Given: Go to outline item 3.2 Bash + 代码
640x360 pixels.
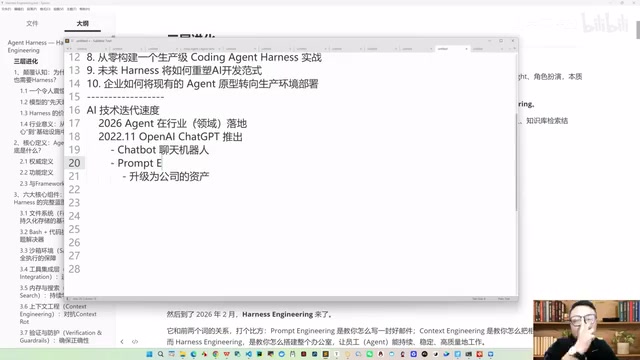Looking at the screenshot, I should 42,236.
